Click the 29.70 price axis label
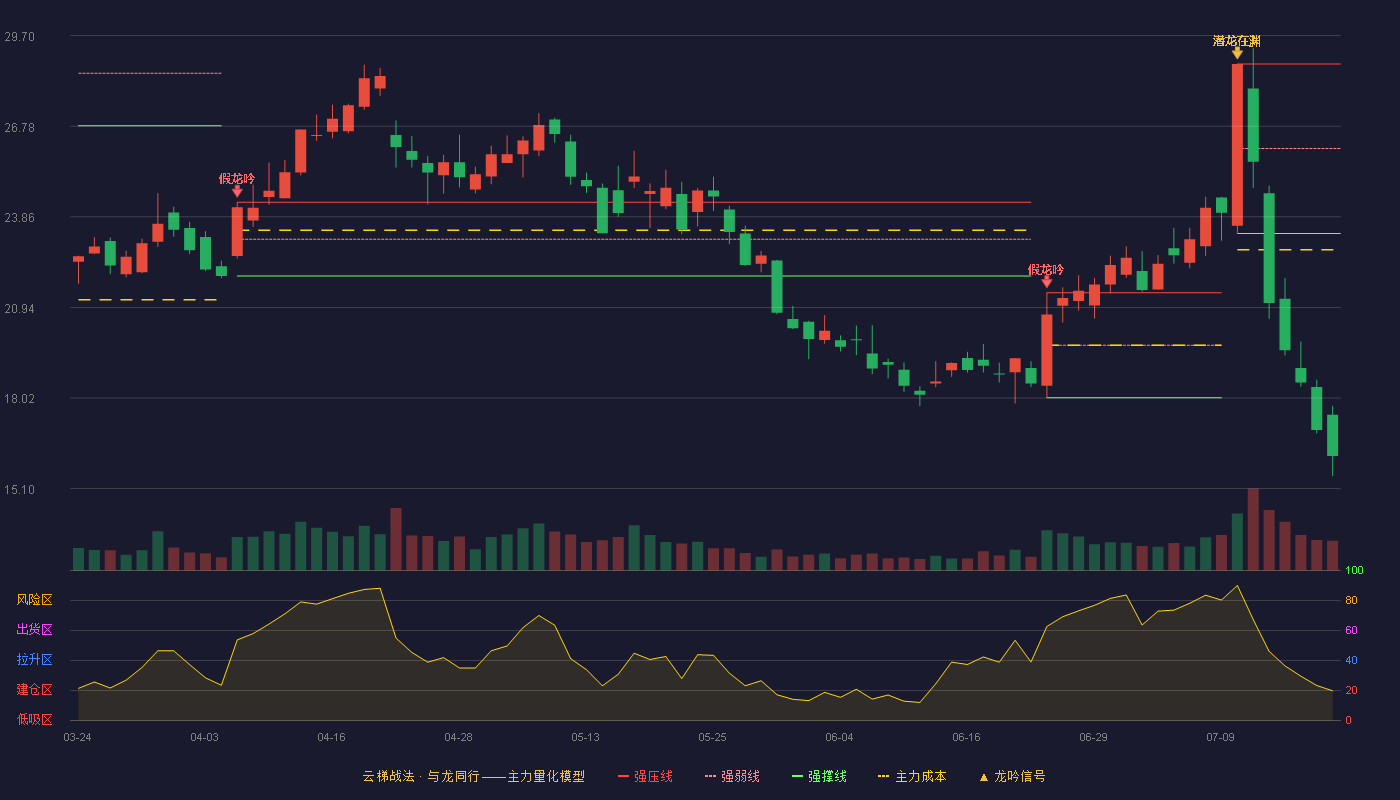The image size is (1400, 800). pos(20,37)
